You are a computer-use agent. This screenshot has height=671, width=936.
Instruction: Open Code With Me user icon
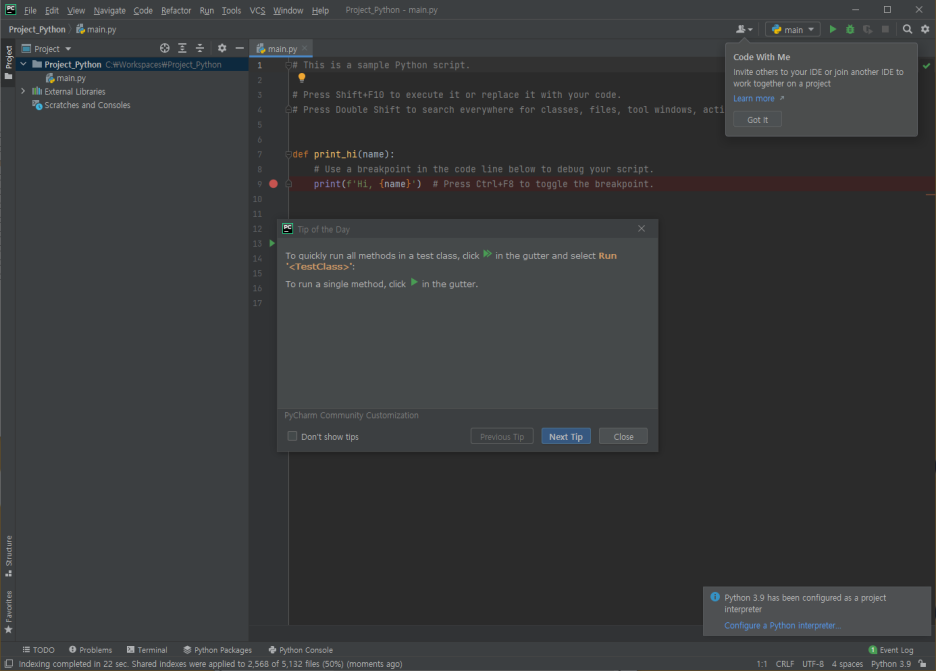tap(744, 29)
